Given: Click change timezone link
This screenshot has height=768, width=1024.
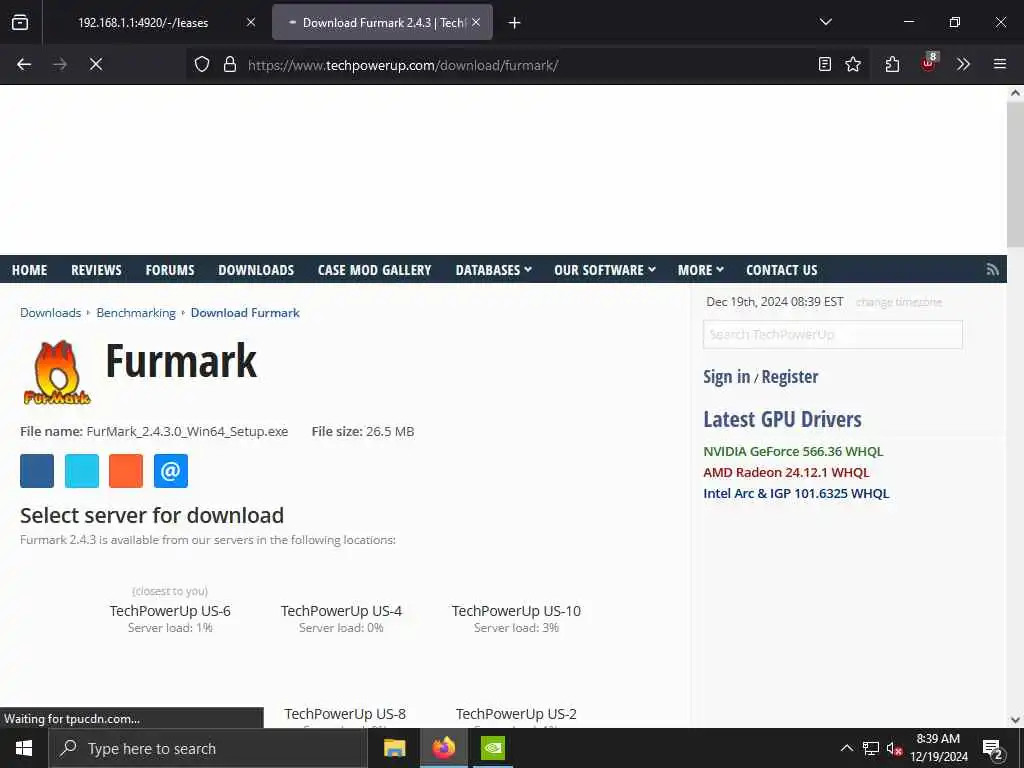Looking at the screenshot, I should coord(899,302).
